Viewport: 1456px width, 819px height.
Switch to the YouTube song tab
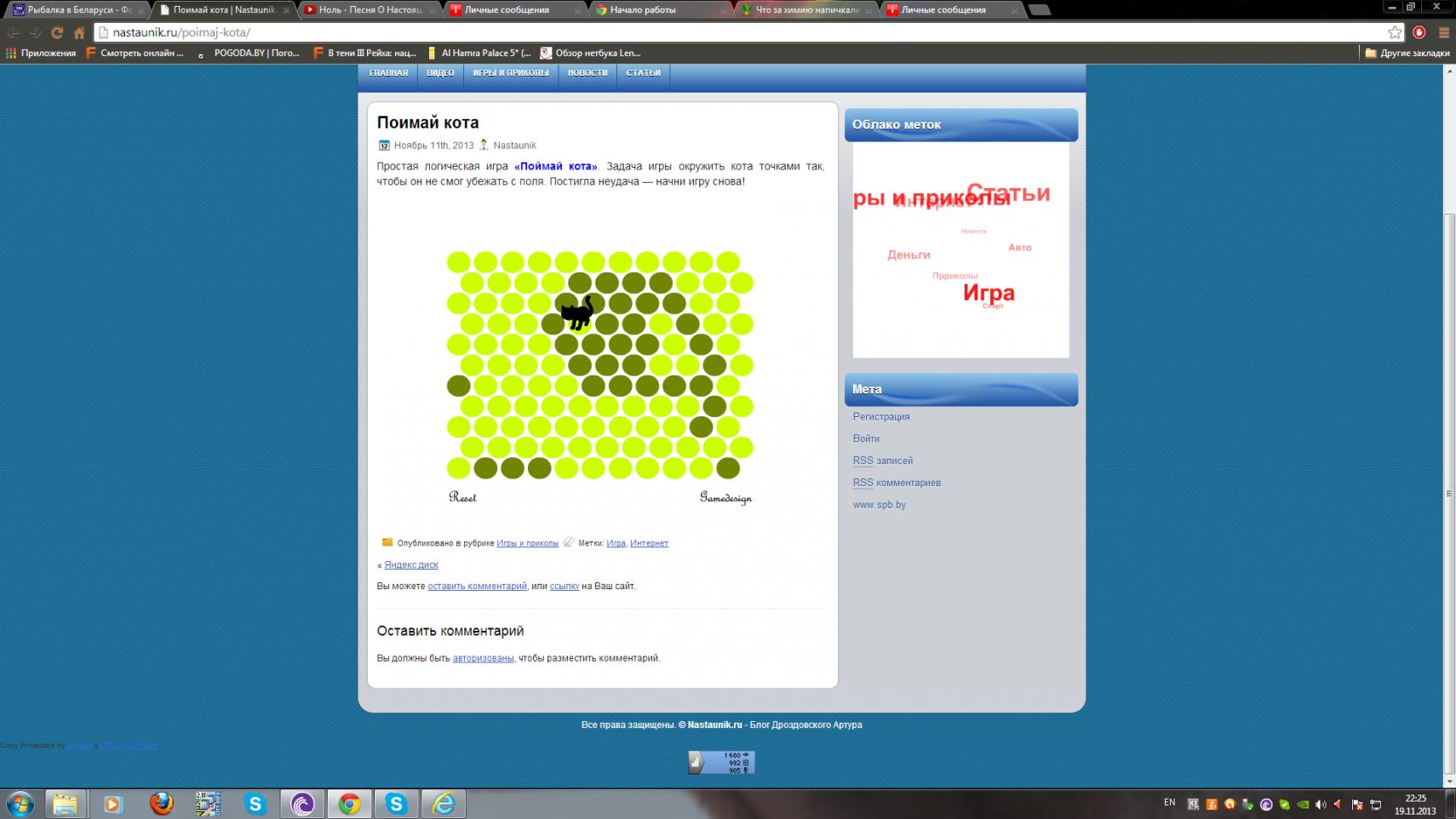point(370,10)
